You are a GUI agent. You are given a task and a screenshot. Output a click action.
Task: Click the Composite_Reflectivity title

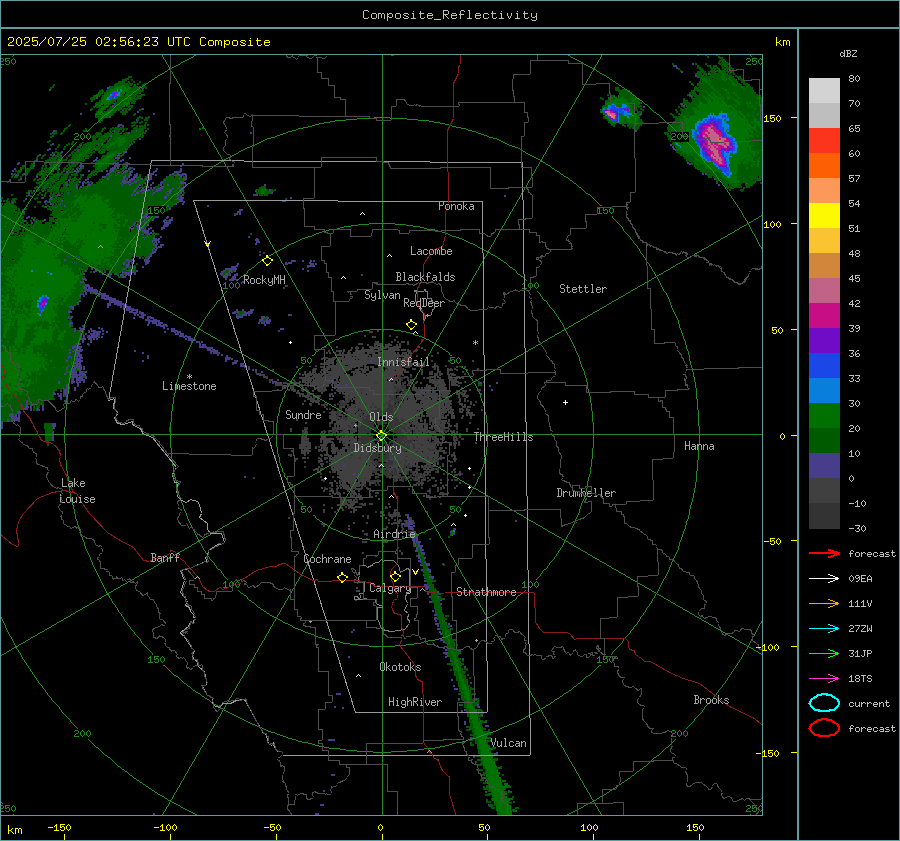click(x=450, y=15)
